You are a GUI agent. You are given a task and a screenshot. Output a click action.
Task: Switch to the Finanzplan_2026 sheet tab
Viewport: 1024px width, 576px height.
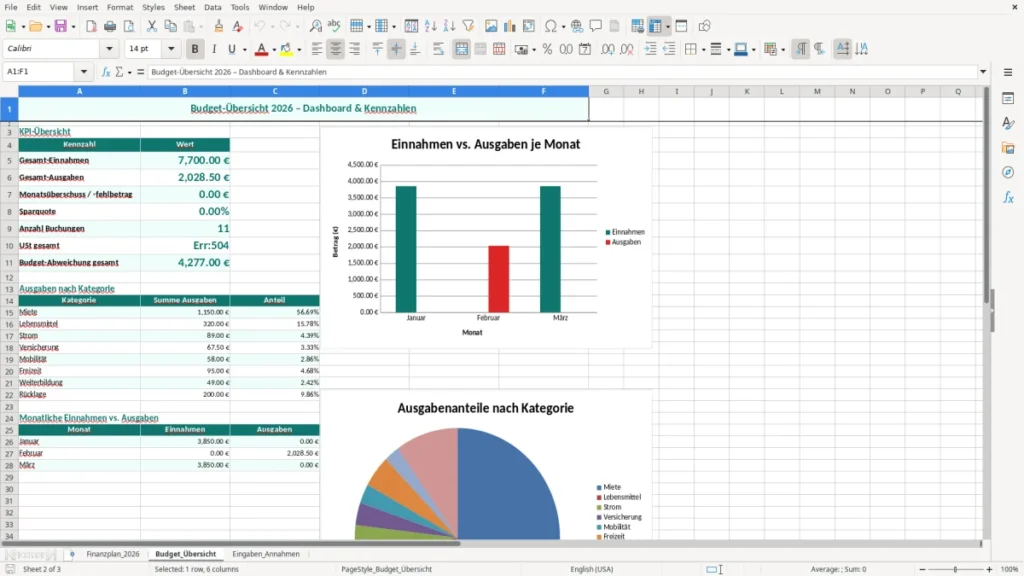[113, 554]
